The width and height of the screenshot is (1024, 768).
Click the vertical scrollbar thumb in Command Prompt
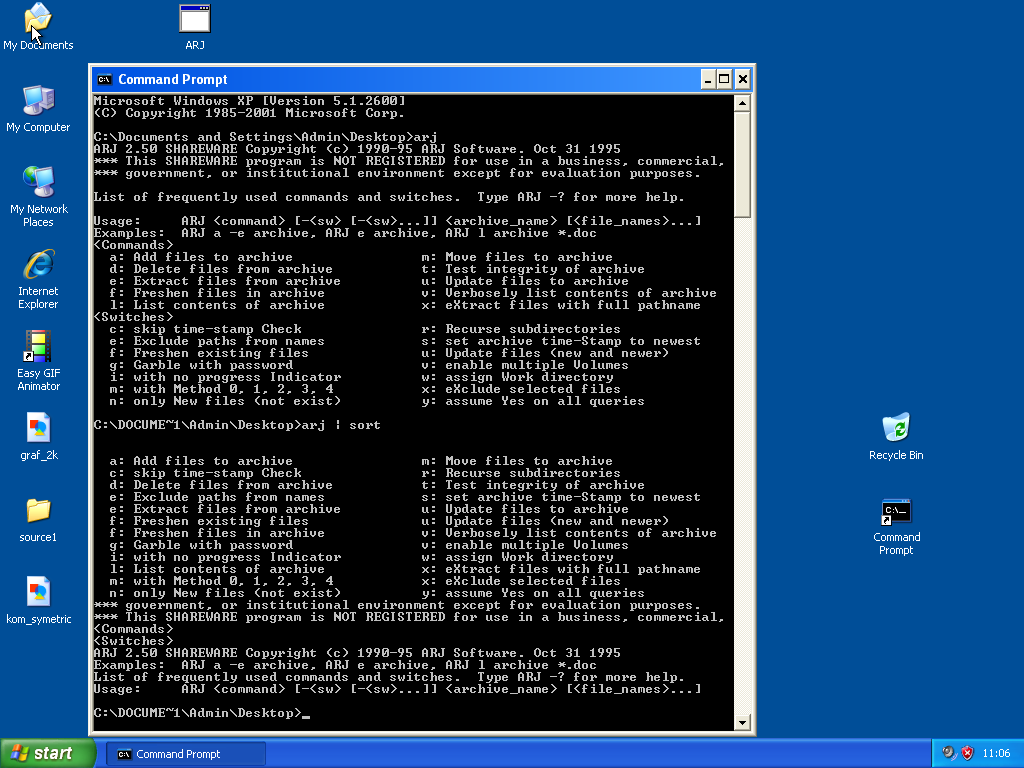pos(742,164)
